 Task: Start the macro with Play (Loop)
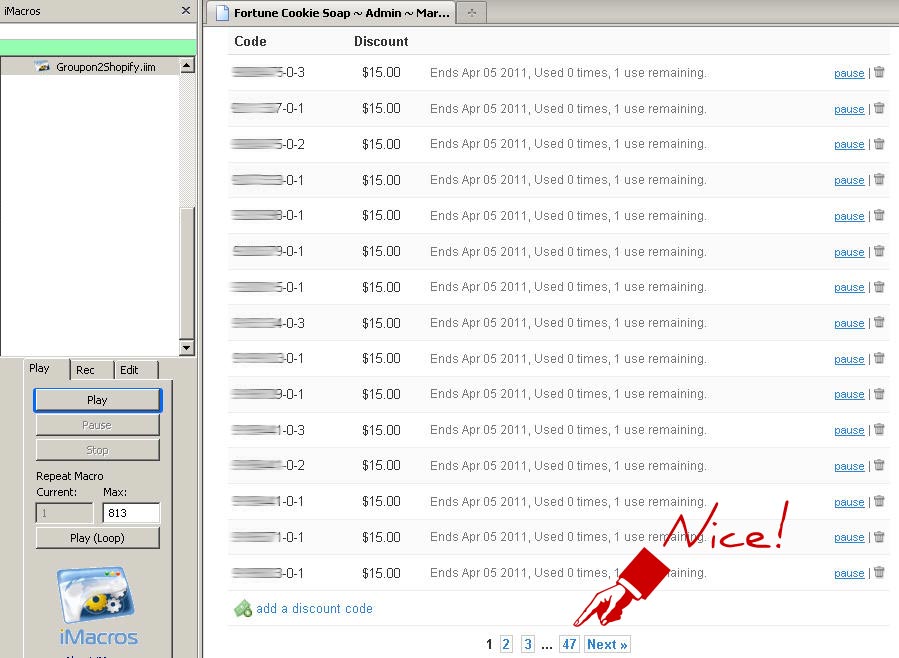click(x=97, y=538)
